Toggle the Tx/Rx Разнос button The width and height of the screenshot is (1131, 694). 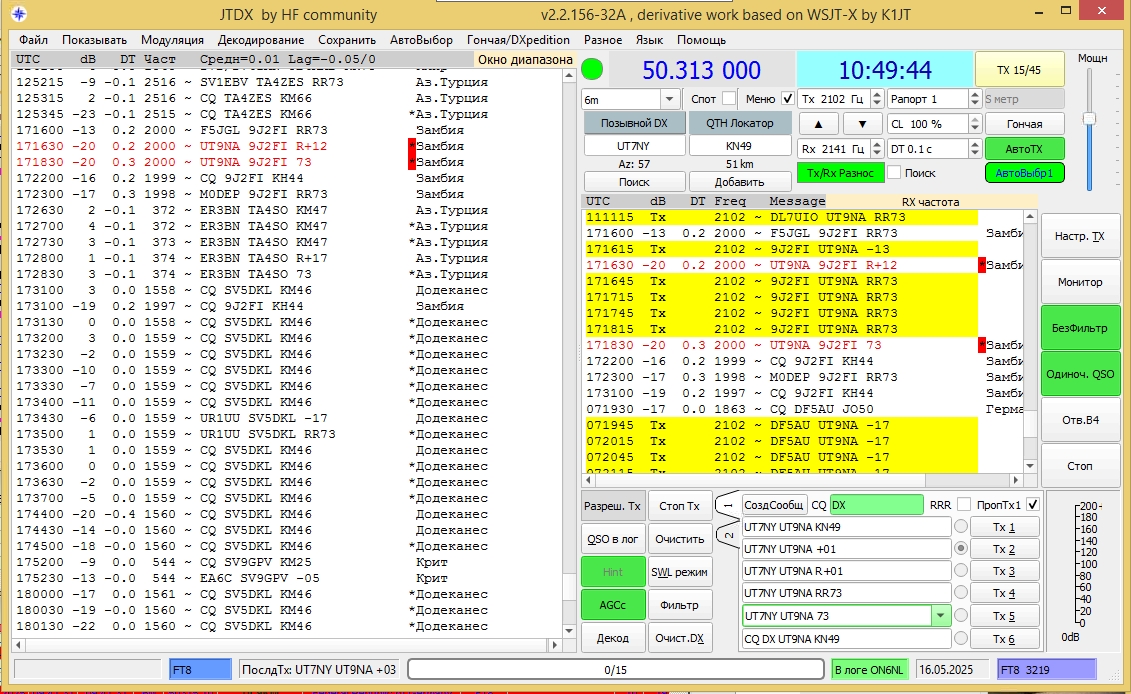840,173
